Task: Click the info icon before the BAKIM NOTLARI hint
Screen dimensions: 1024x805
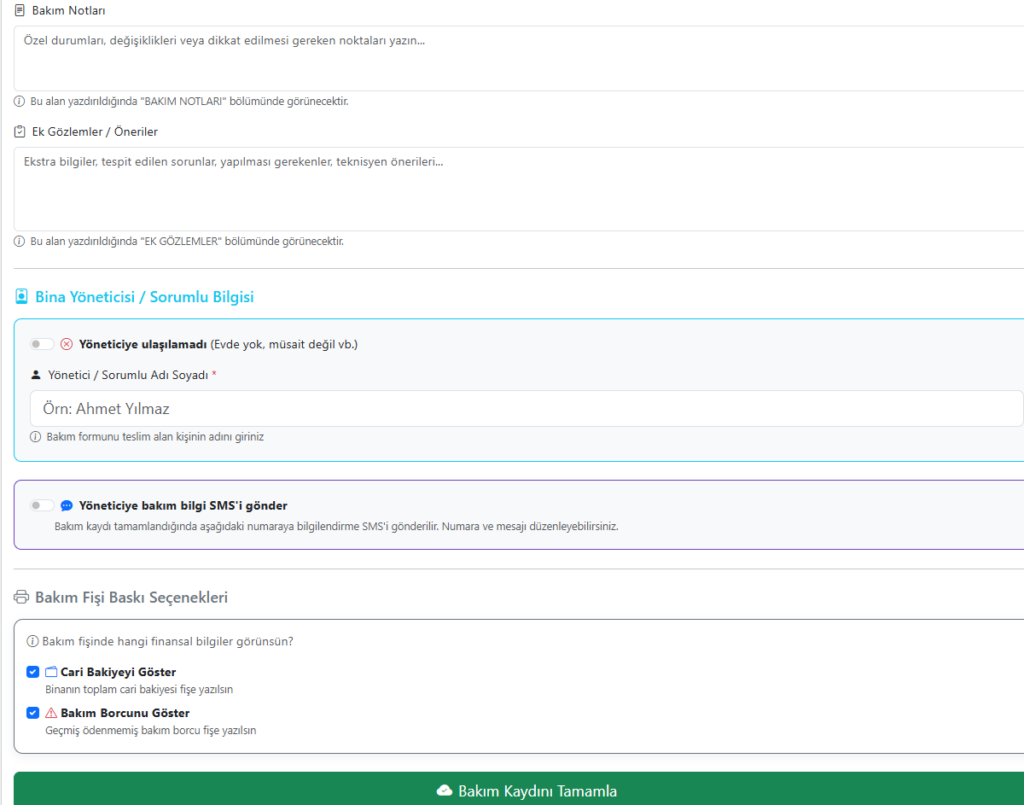Action: [20, 101]
